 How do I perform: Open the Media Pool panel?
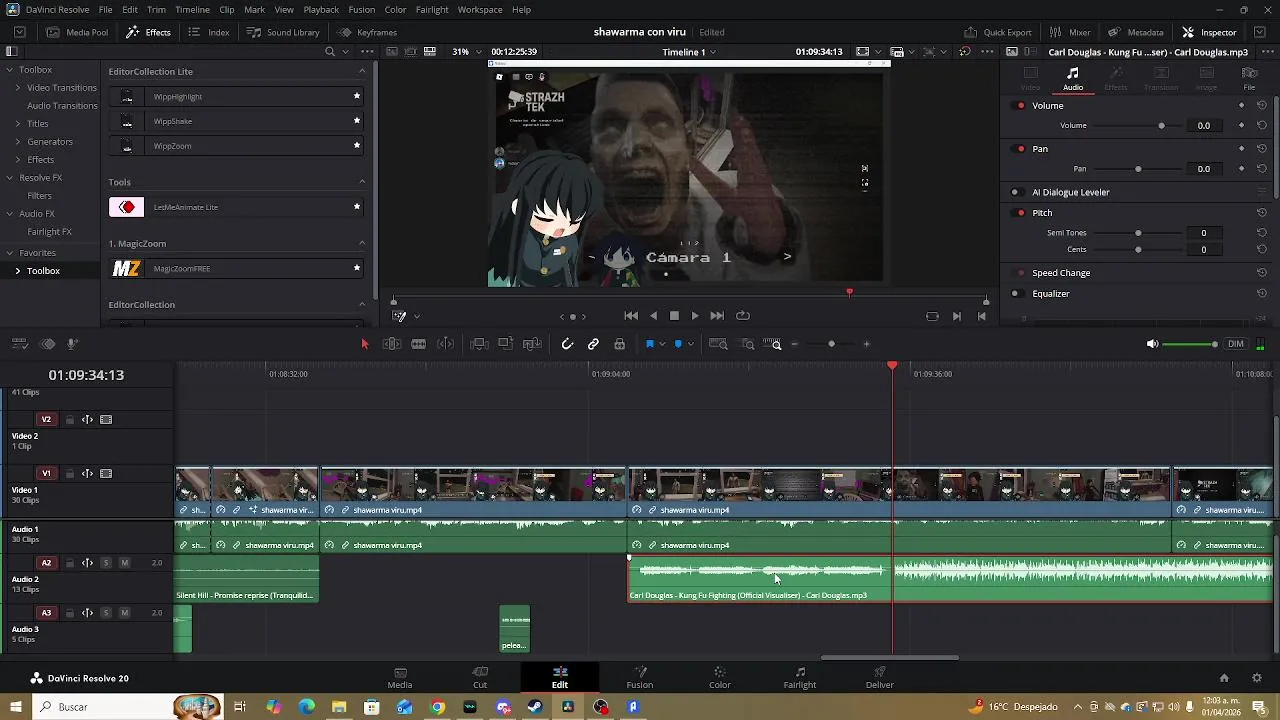(x=77, y=32)
